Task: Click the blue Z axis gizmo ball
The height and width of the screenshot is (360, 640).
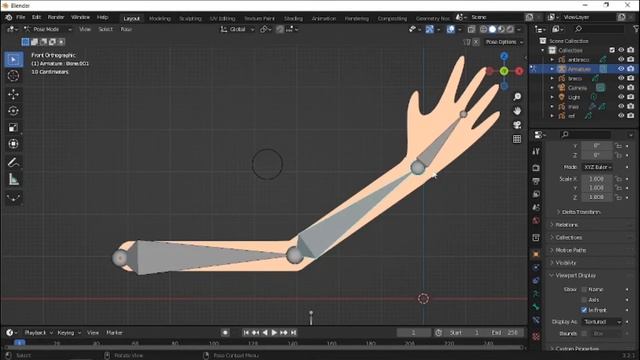Action: tap(504, 56)
